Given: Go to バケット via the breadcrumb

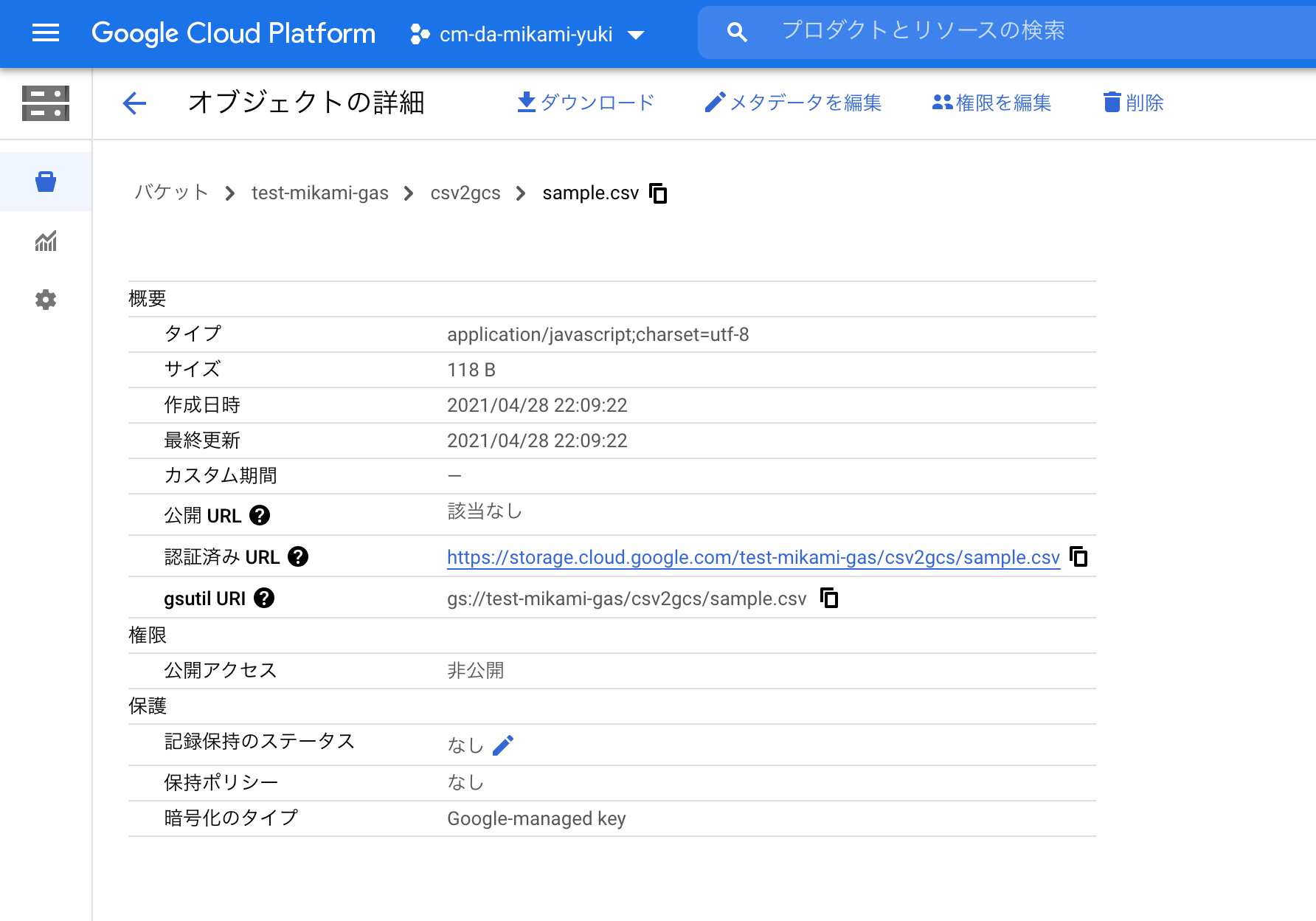Looking at the screenshot, I should [170, 193].
